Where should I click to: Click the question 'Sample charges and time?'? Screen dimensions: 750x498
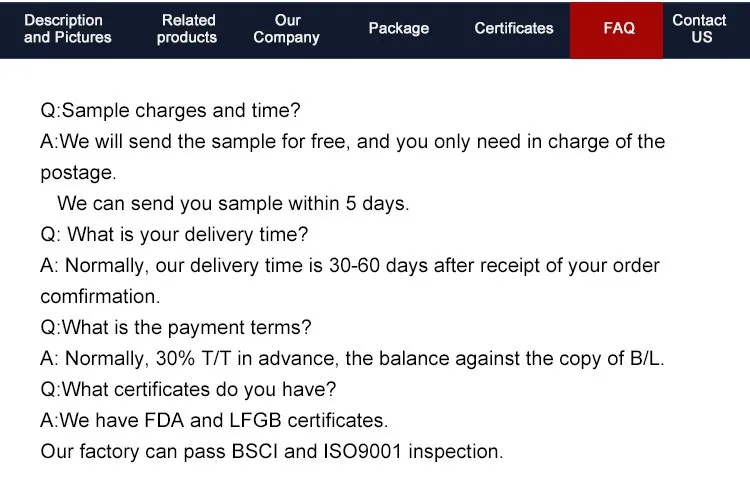[x=170, y=111]
